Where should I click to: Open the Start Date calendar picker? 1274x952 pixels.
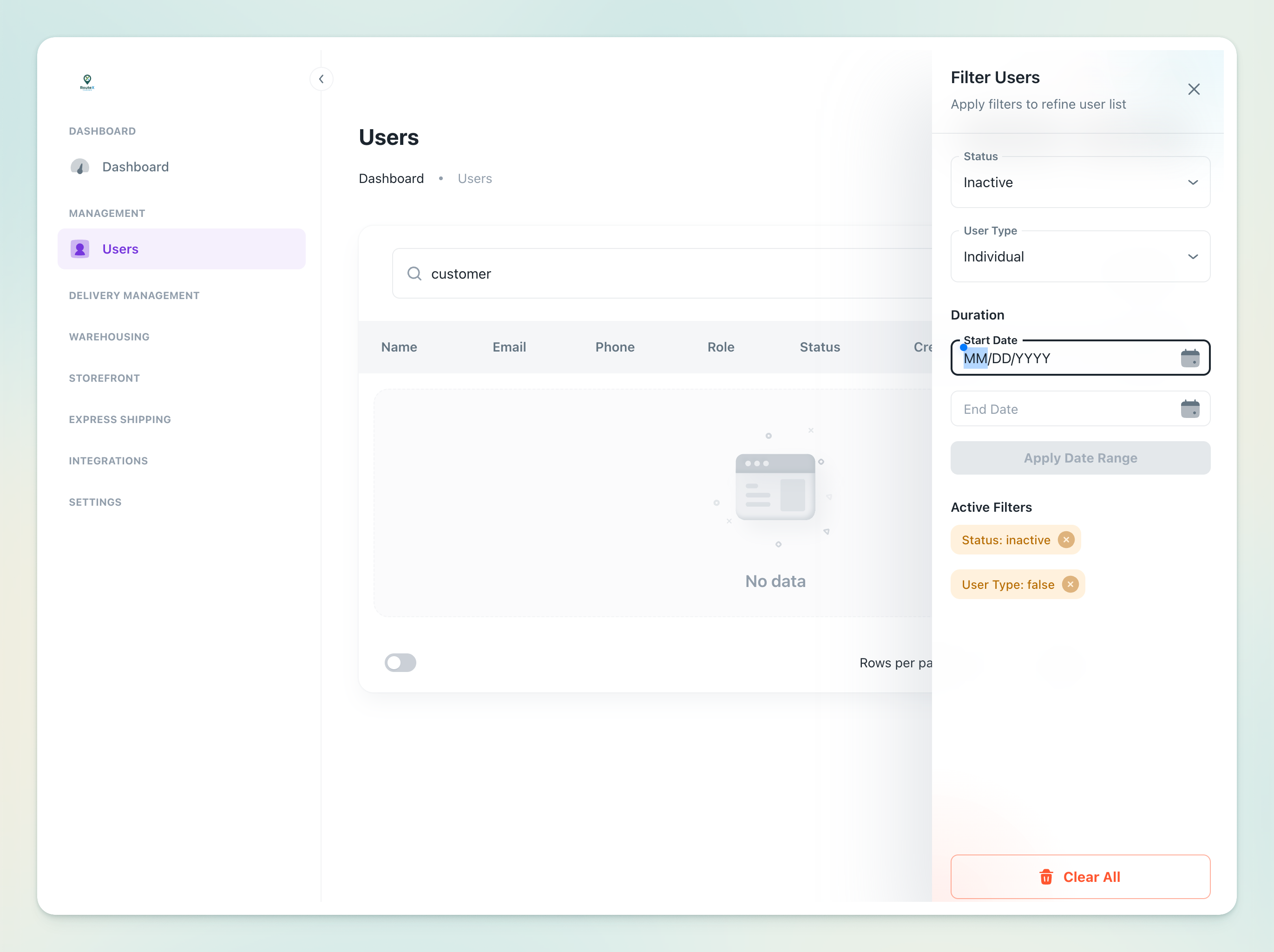coord(1189,358)
